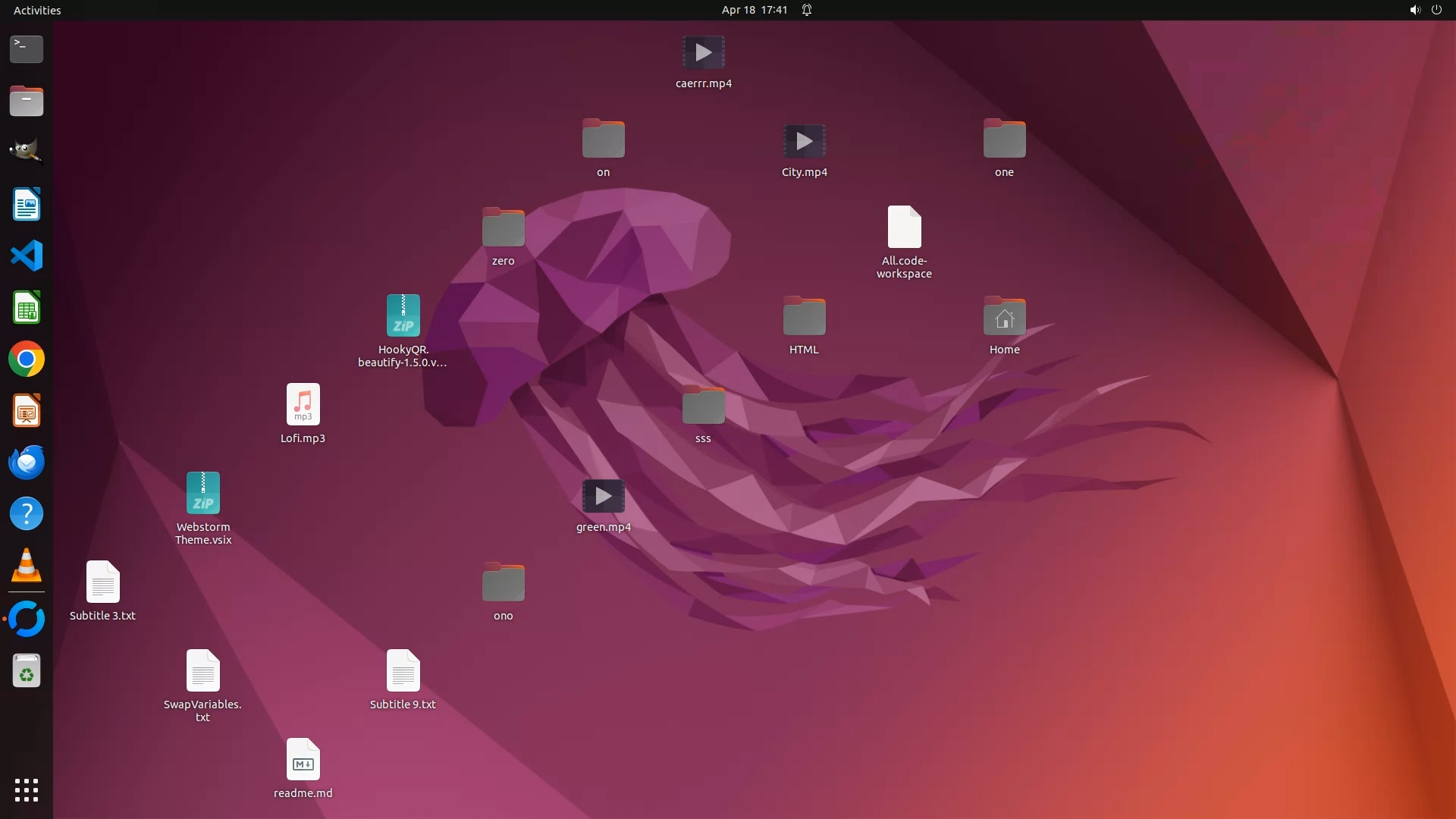Viewport: 1456px width, 819px height.
Task: Open system menu via power icon
Action: 1436,10
